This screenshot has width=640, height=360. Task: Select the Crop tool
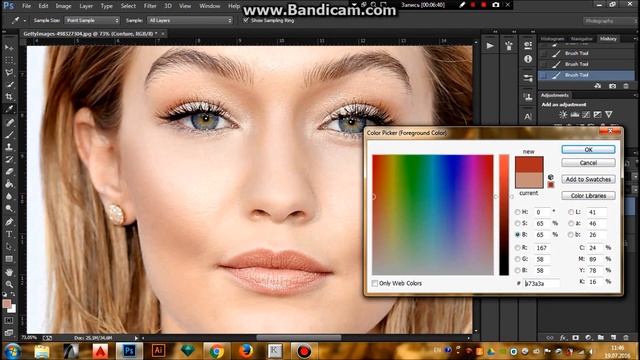tap(9, 97)
